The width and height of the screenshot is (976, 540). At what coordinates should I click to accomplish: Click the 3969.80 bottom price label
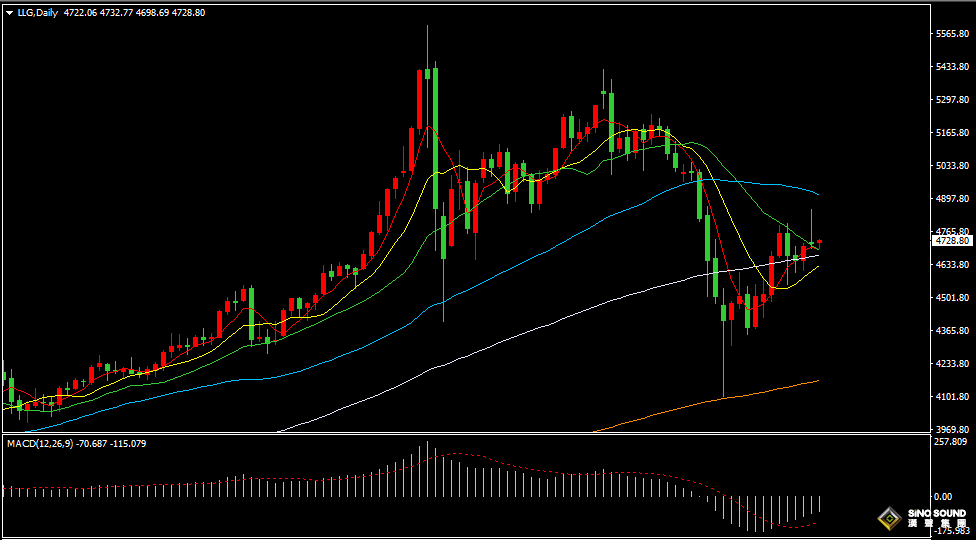point(951,429)
